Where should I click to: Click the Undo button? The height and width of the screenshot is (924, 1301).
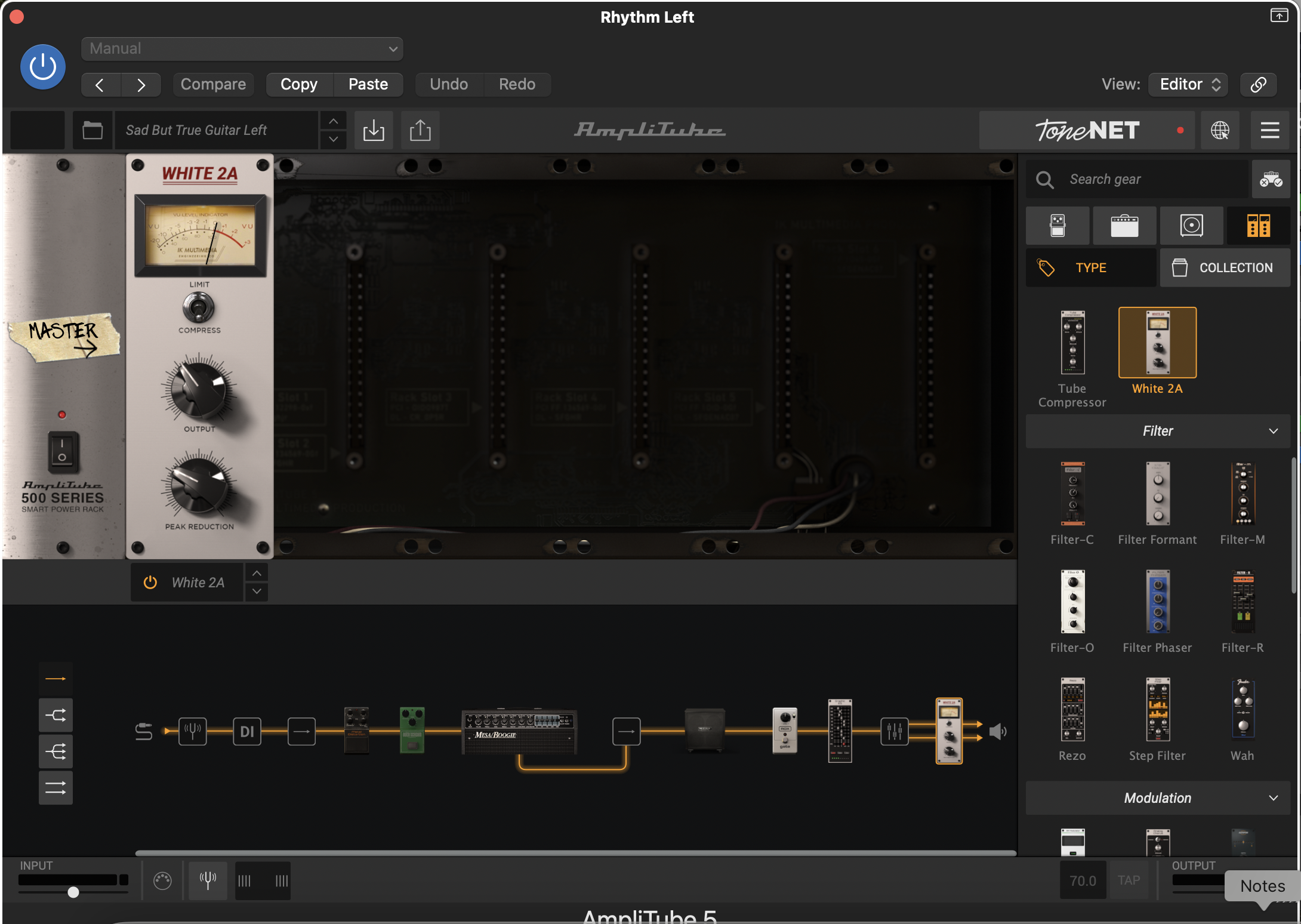tap(449, 85)
